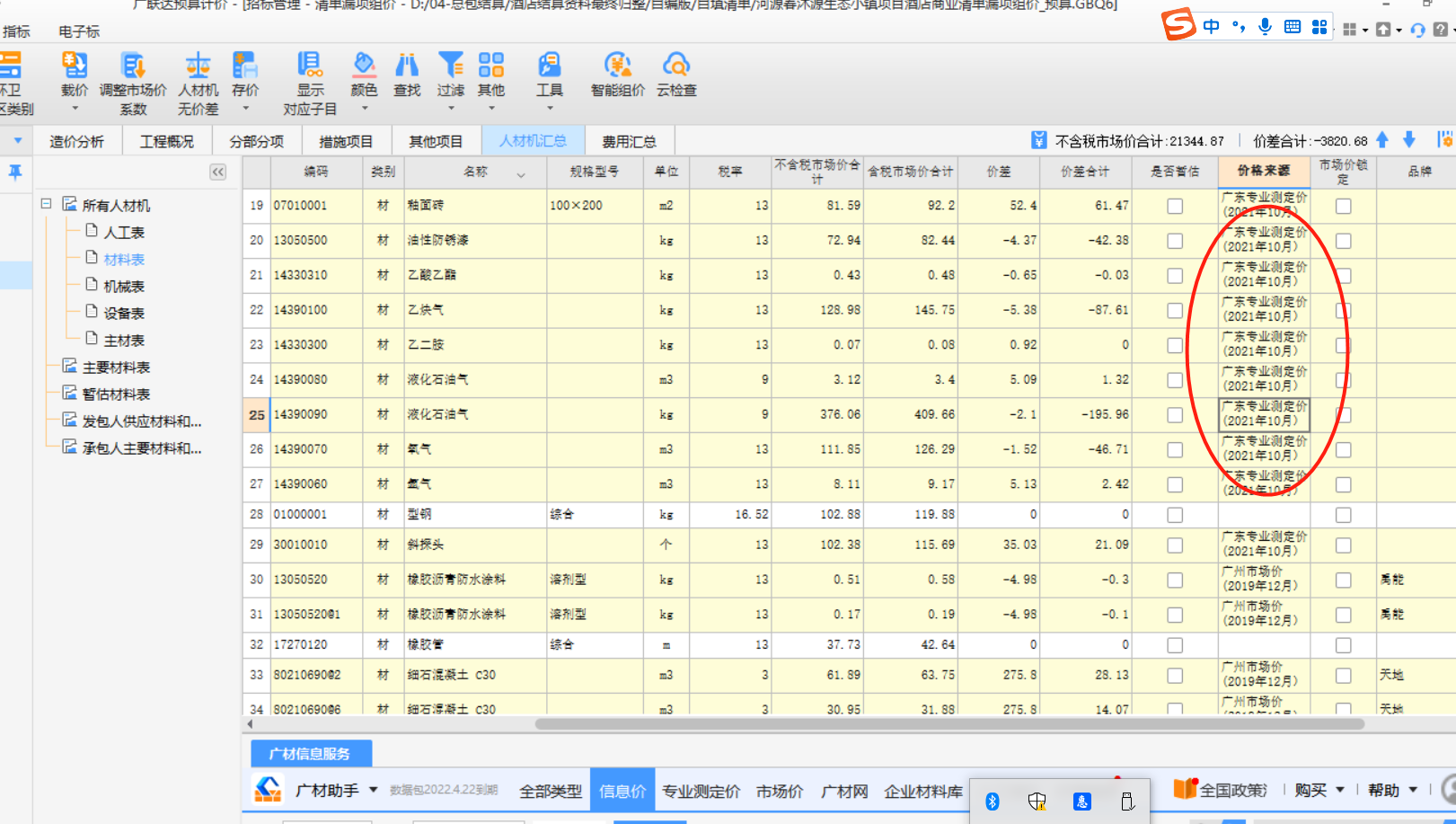Switch to the 措施项目 tab

[346, 141]
